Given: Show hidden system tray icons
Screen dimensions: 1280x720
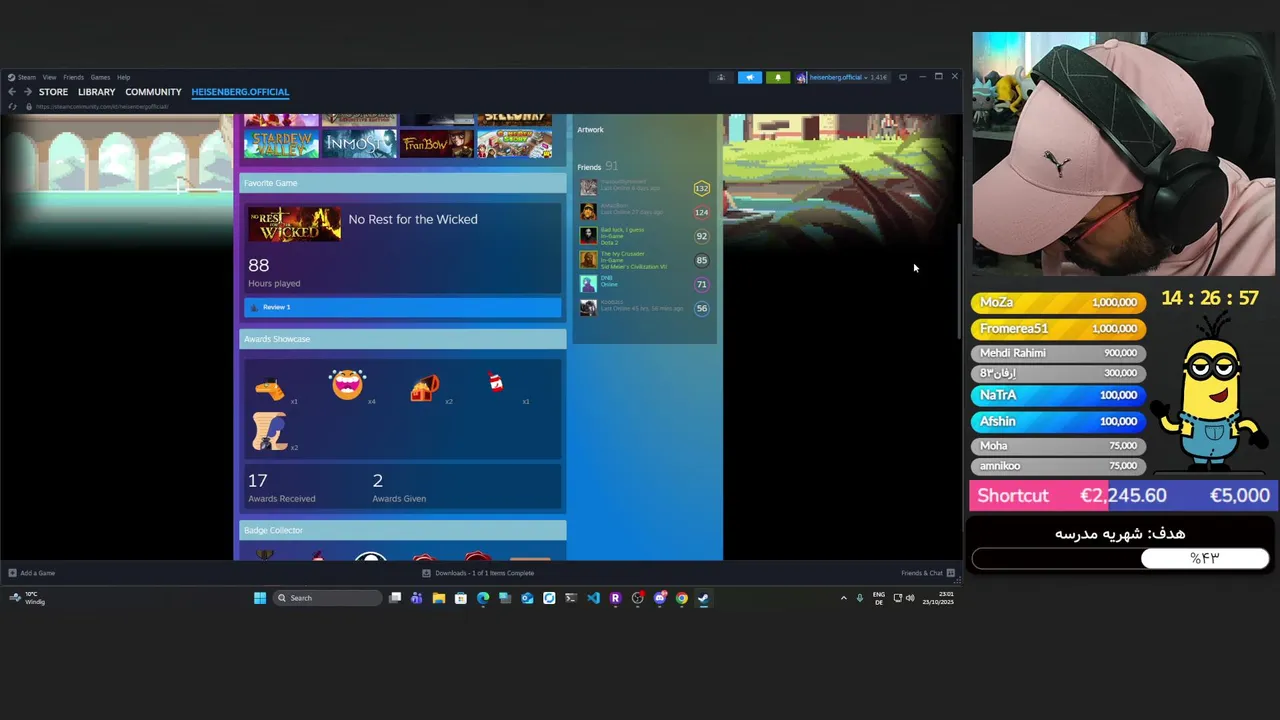Looking at the screenshot, I should [843, 598].
